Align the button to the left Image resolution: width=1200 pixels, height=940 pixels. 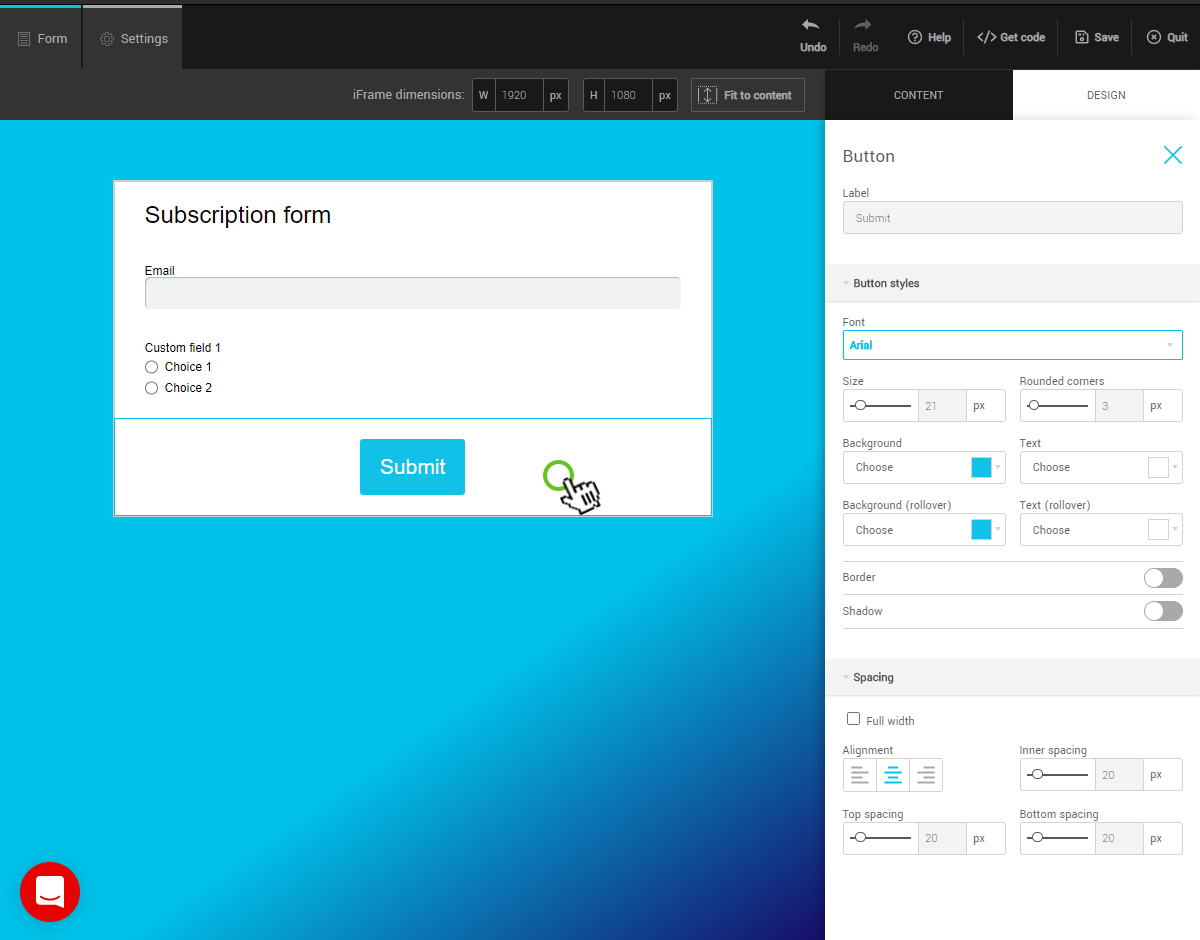(x=859, y=775)
